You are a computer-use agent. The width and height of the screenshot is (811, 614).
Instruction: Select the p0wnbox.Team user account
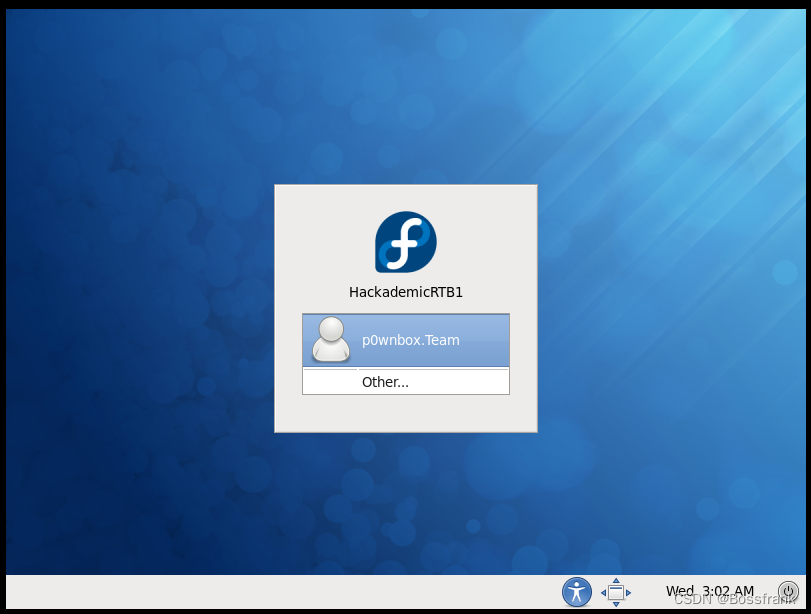coord(406,340)
